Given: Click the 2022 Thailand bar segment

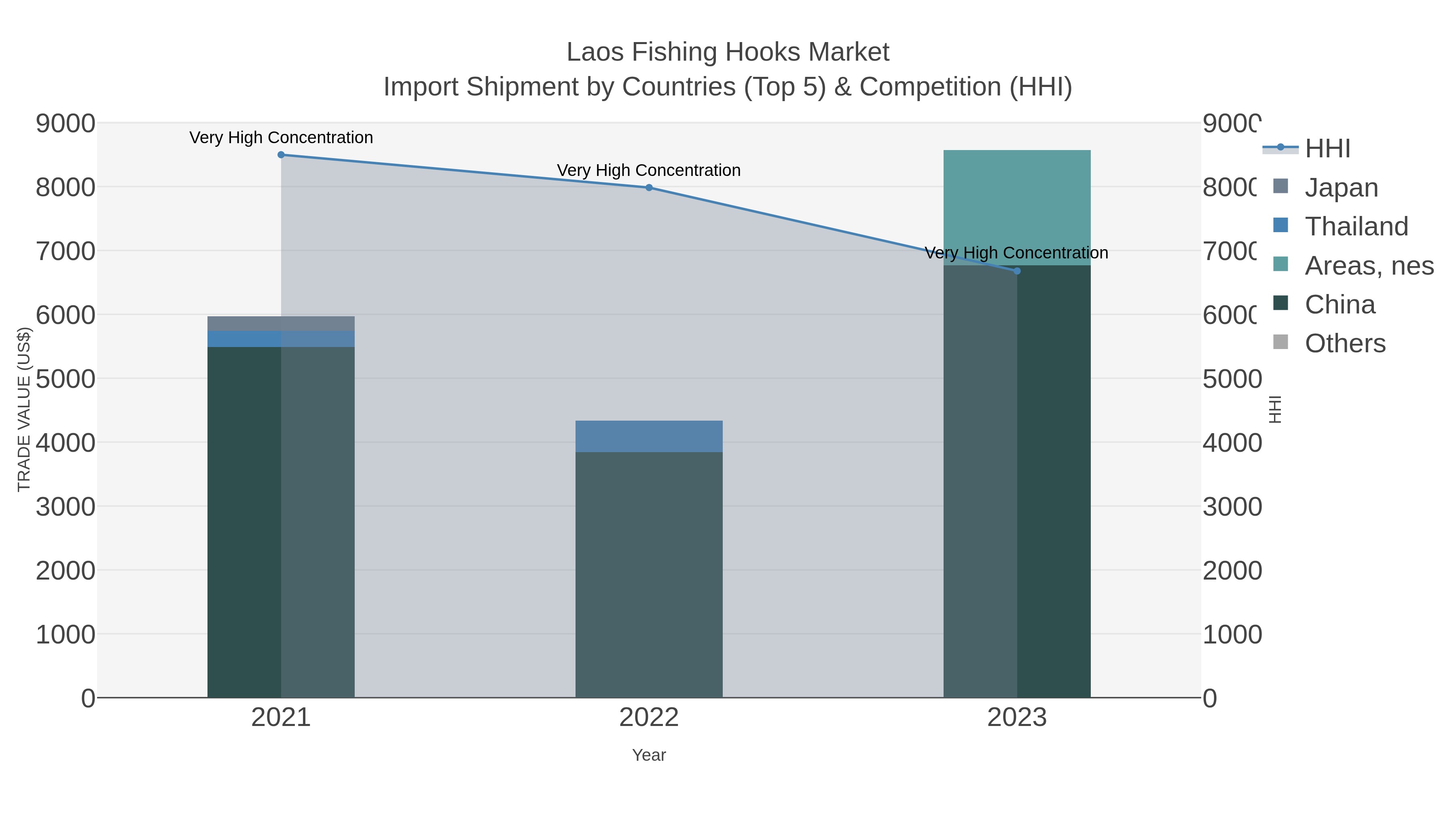Looking at the screenshot, I should [x=649, y=436].
